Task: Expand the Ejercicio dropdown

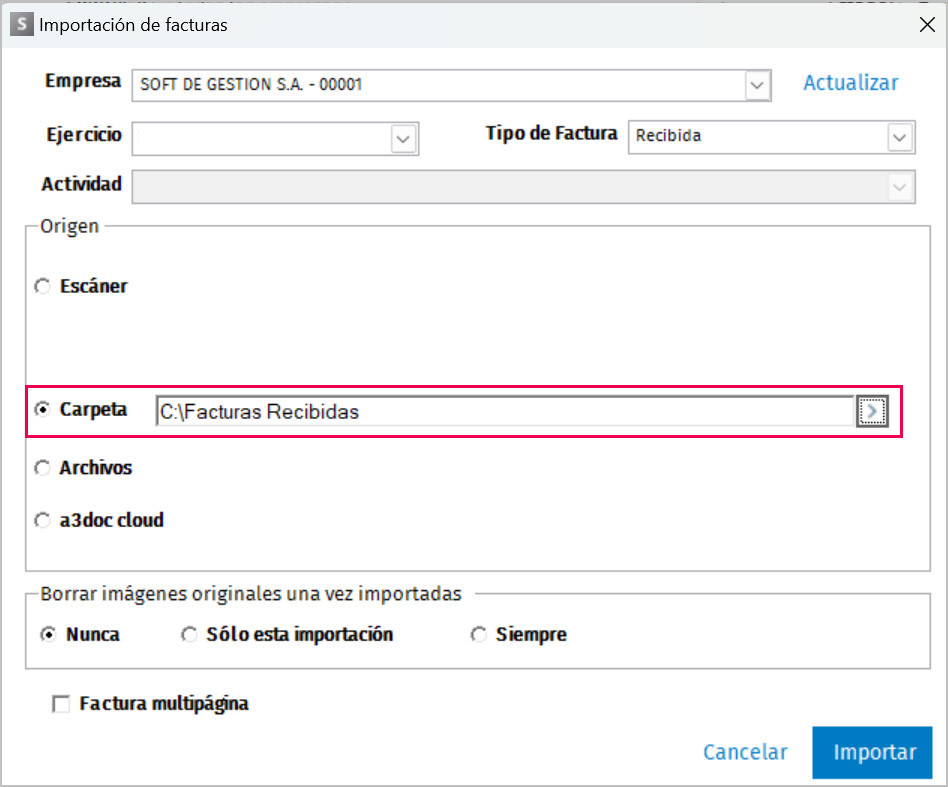Action: (403, 139)
